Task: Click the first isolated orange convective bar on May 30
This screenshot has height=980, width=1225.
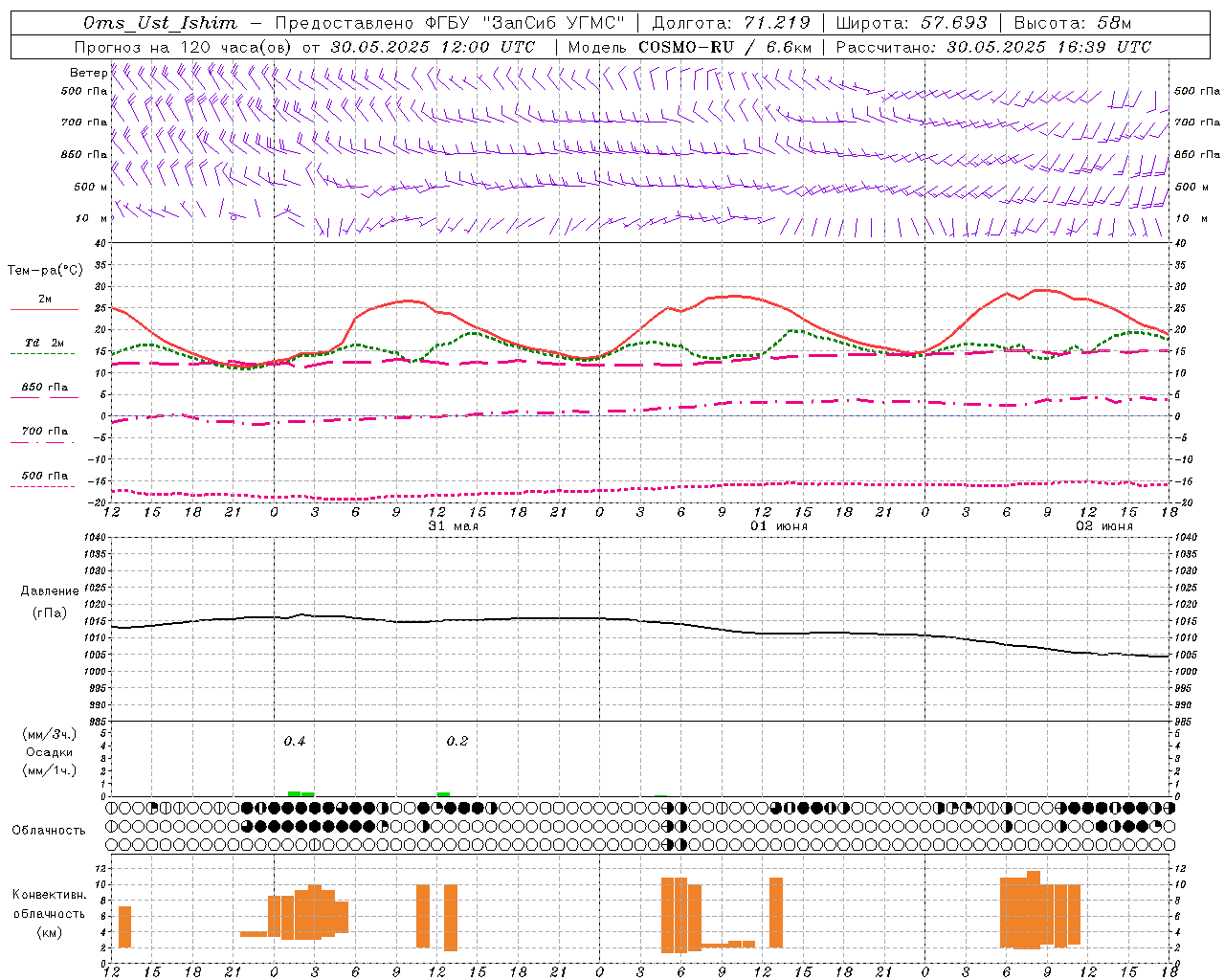Action: [124, 926]
